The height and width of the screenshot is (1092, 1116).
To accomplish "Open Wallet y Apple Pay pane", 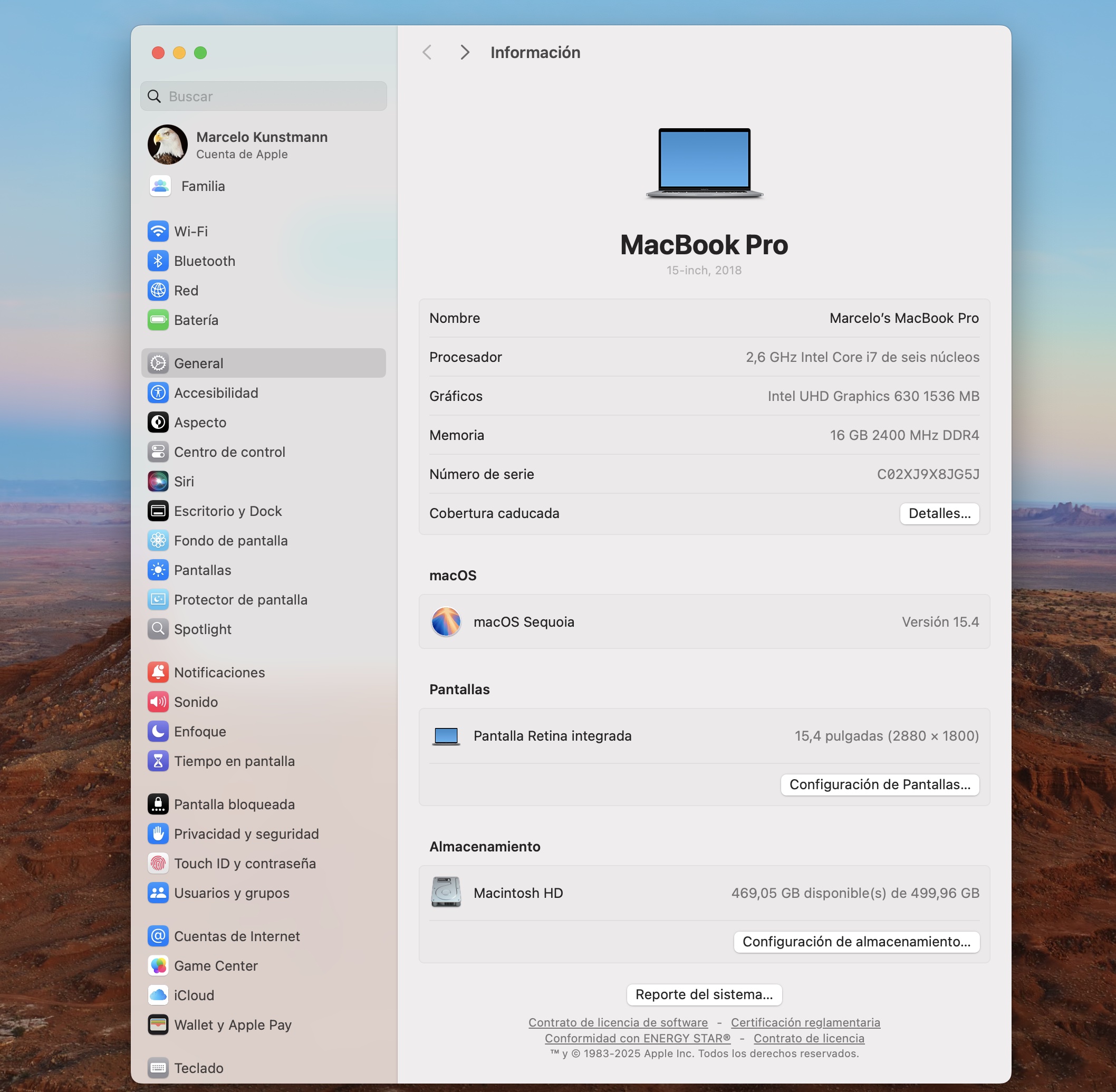I will click(x=232, y=1025).
